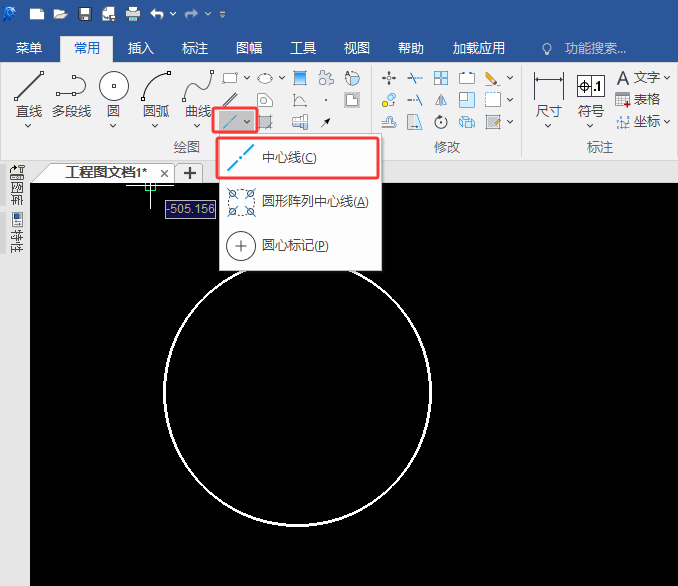Click the 尺寸 dimension button

tap(549, 95)
